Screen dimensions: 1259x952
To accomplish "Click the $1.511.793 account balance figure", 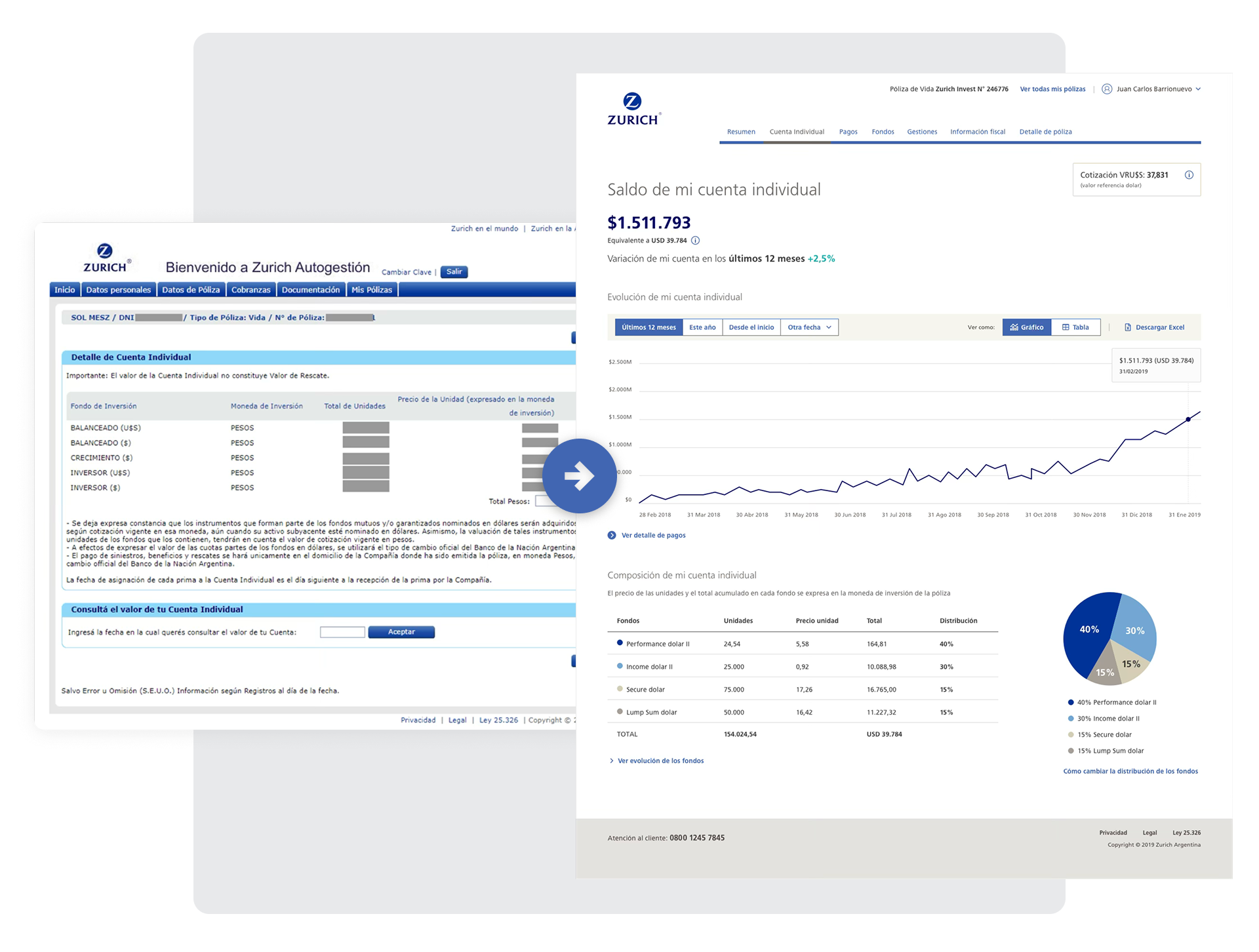I will tap(649, 223).
